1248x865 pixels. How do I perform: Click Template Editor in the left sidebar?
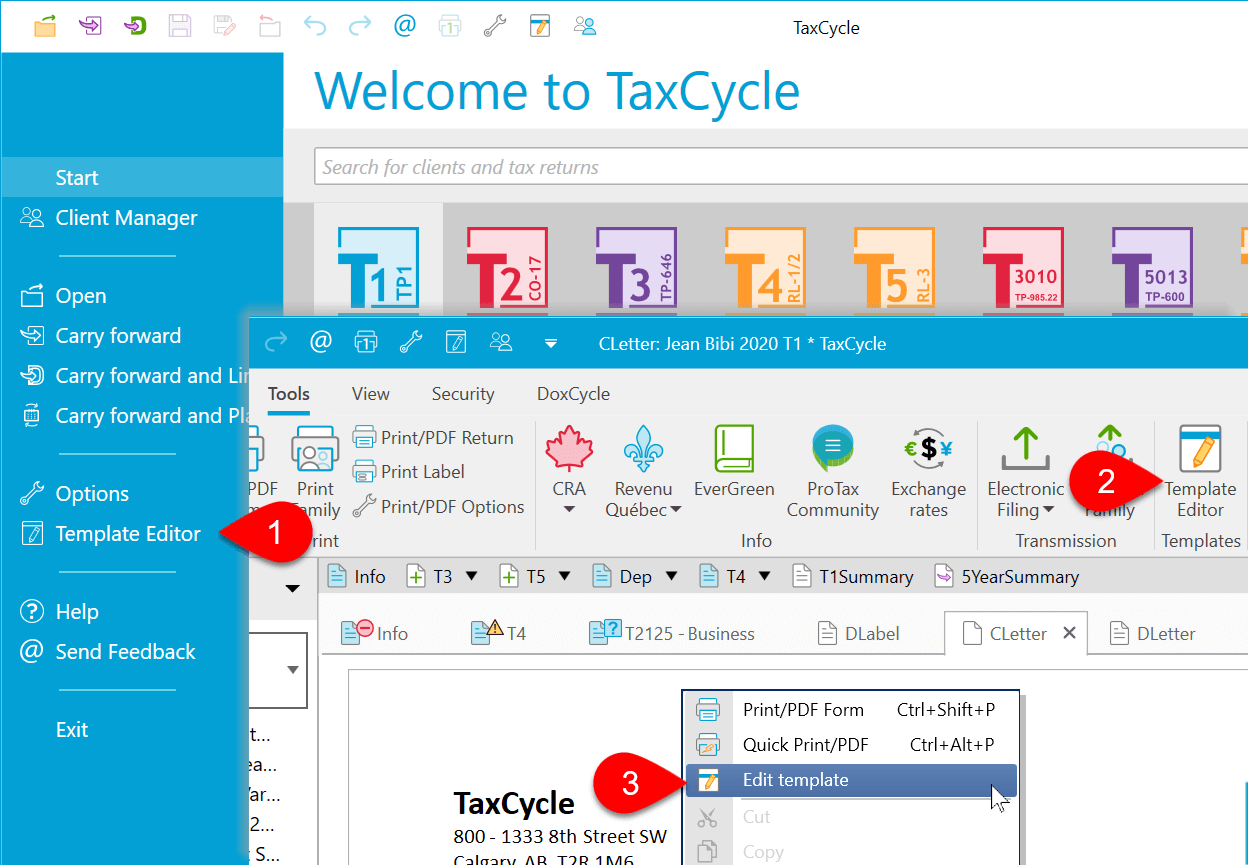click(x=128, y=534)
